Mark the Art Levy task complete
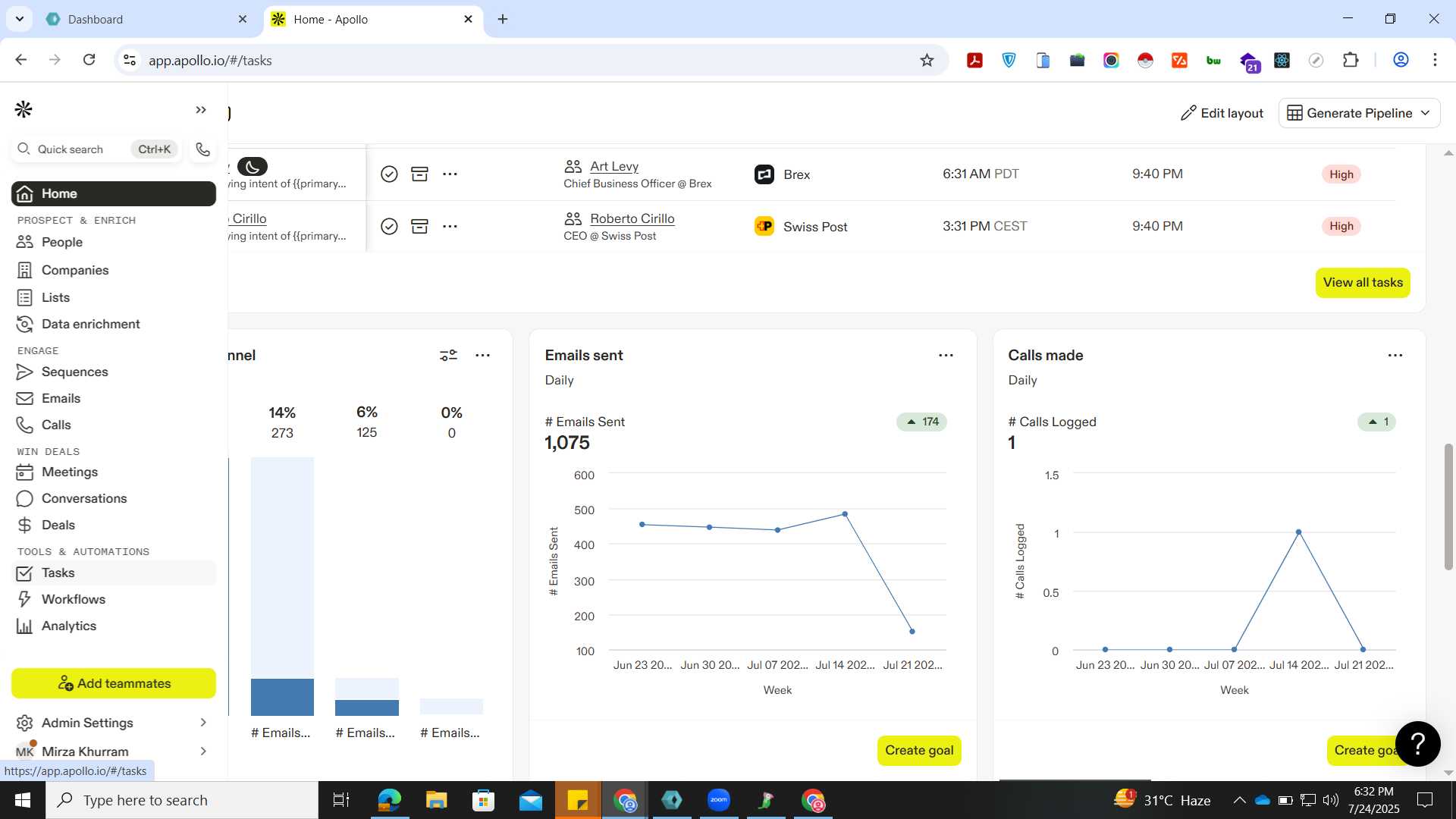Viewport: 1456px width, 819px height. 389,174
